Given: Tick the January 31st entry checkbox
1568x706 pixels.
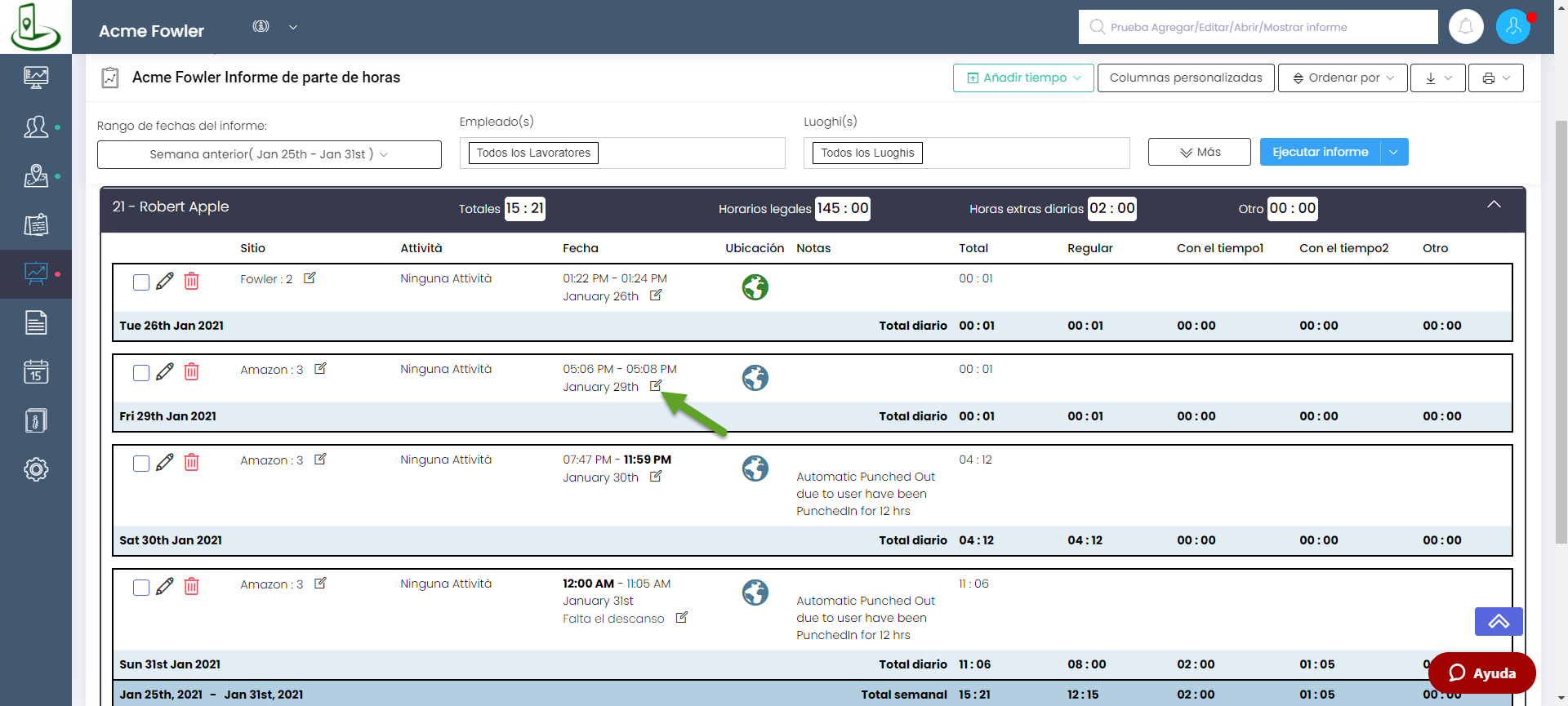Looking at the screenshot, I should coord(141,588).
